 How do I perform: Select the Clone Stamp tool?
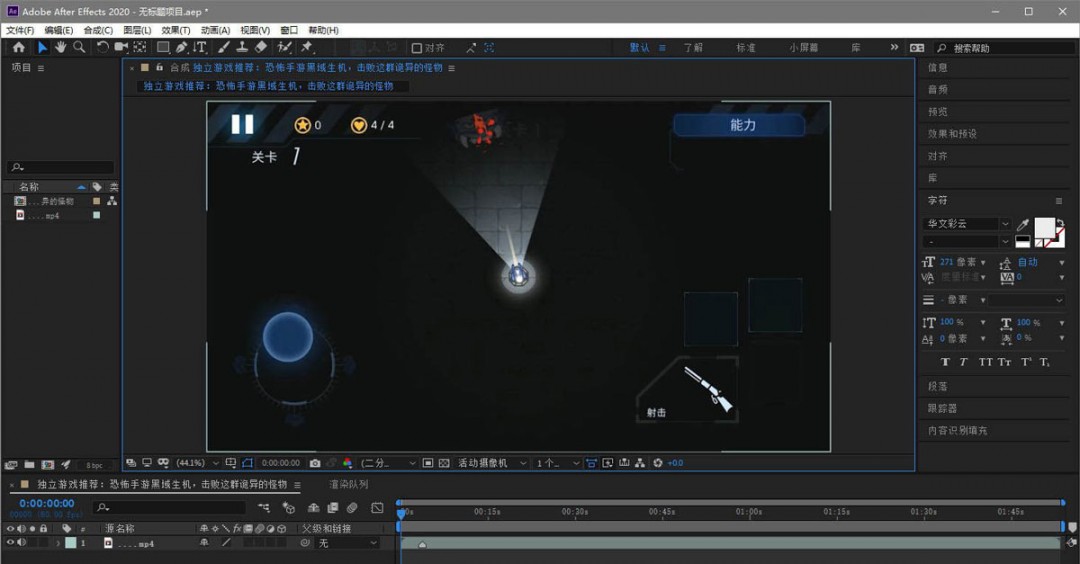[242, 47]
